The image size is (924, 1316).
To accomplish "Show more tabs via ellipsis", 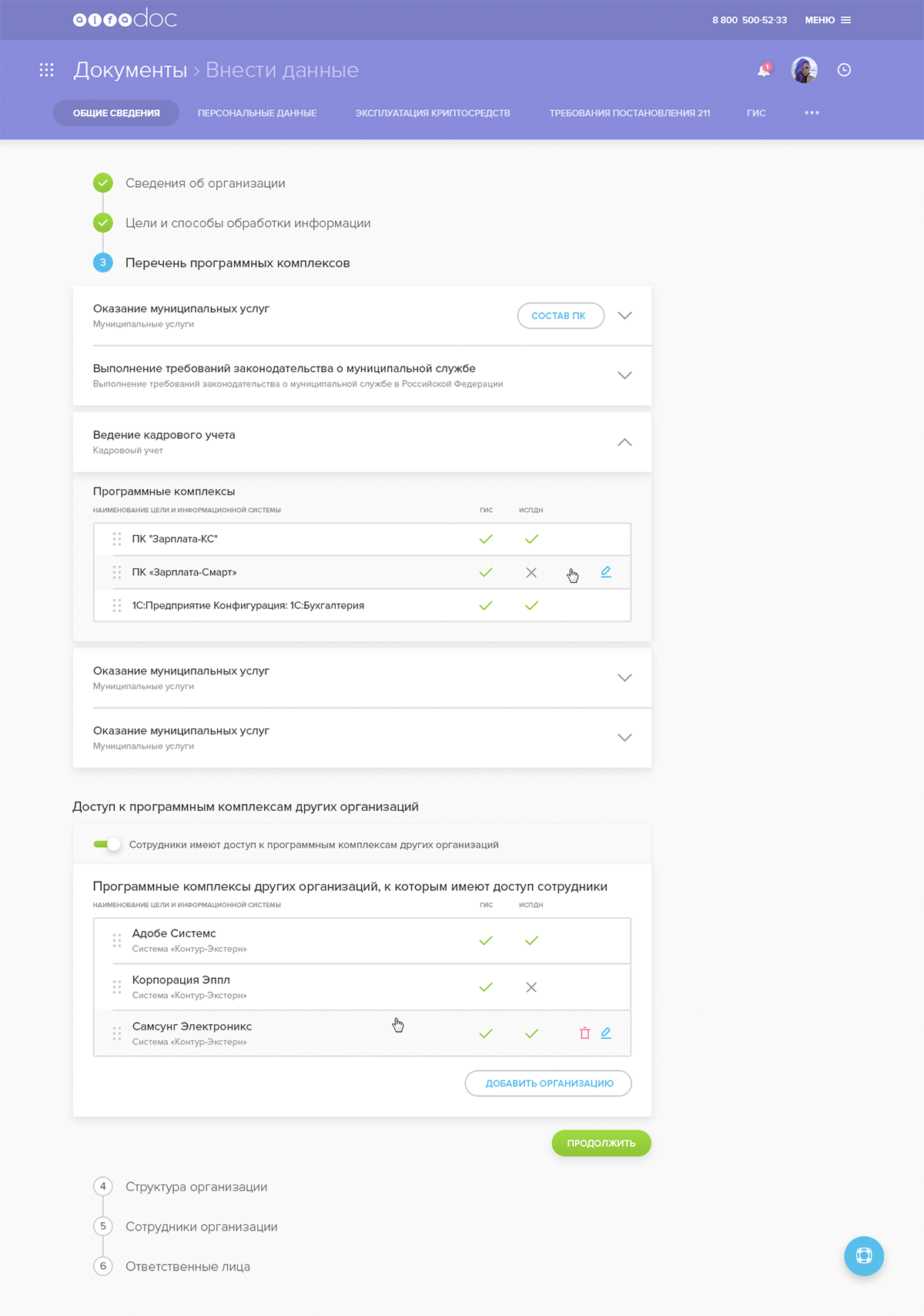I will tap(812, 113).
